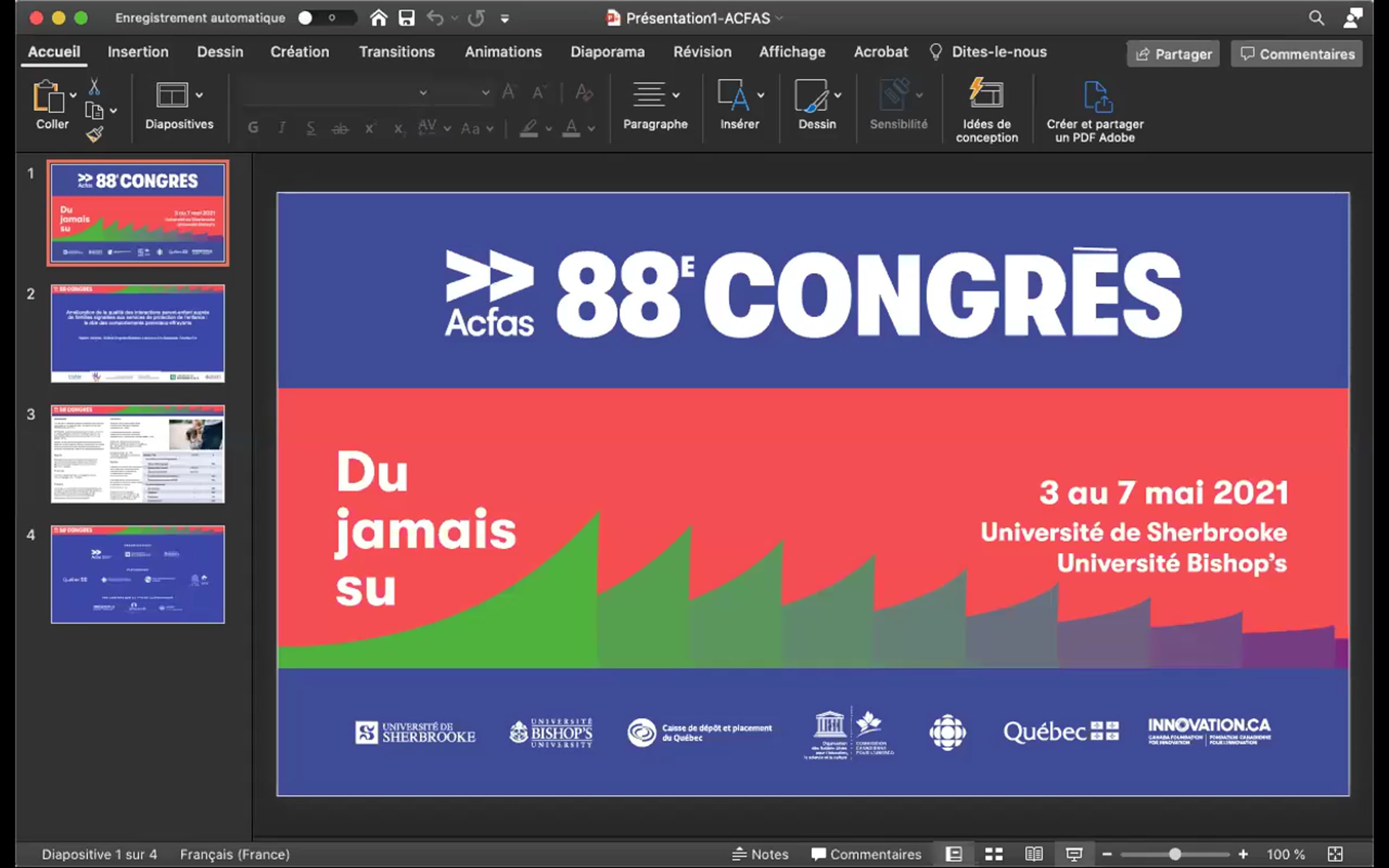Image resolution: width=1389 pixels, height=868 pixels.
Task: Cut selection with the scissors icon
Action: pyautogui.click(x=94, y=87)
